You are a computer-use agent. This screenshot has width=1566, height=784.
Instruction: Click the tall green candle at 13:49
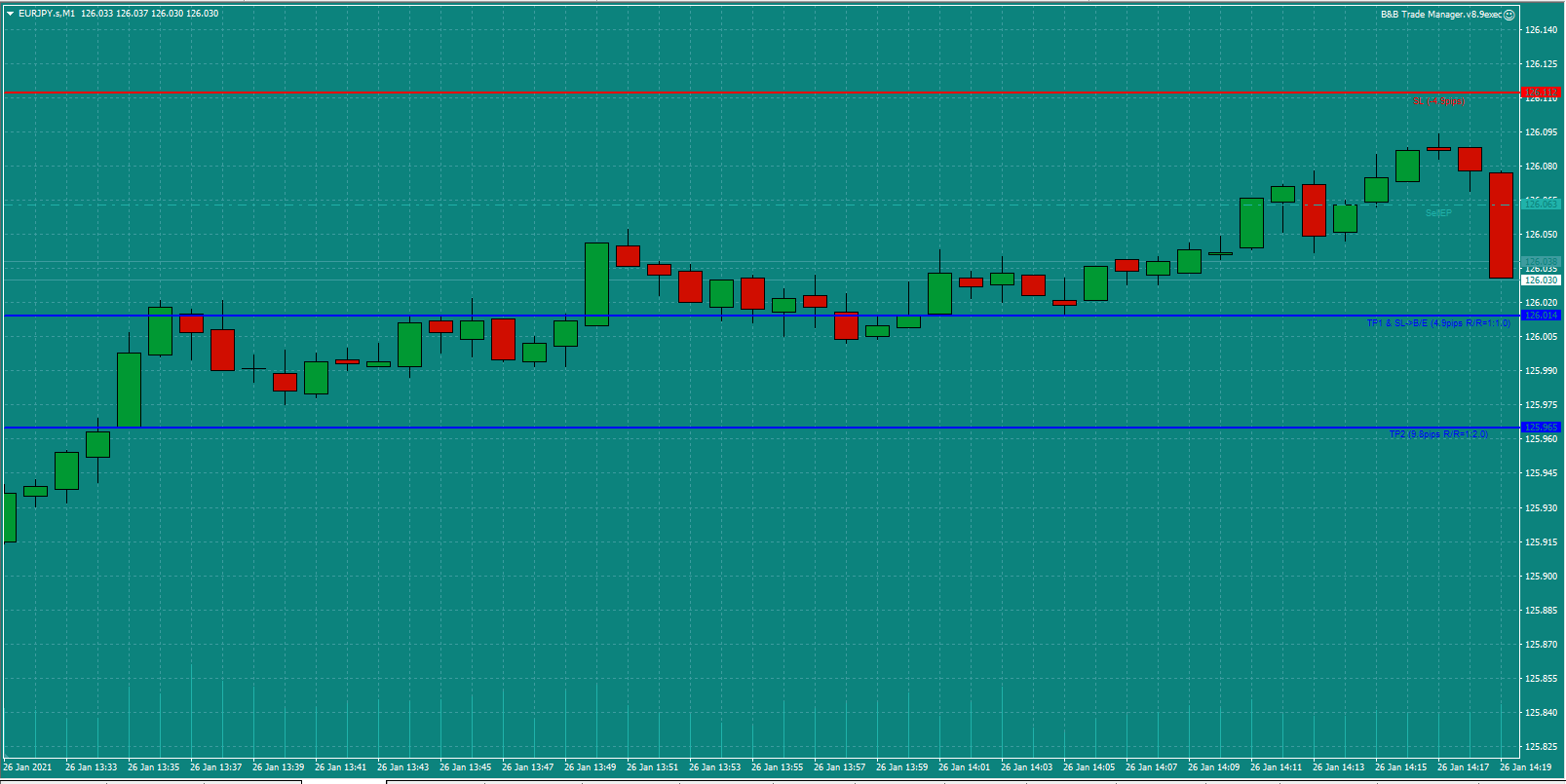click(596, 283)
